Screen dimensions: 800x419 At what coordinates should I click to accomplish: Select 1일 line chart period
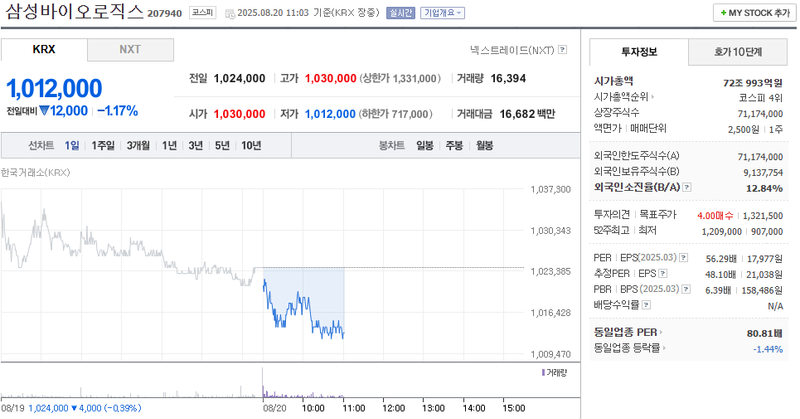[x=72, y=145]
